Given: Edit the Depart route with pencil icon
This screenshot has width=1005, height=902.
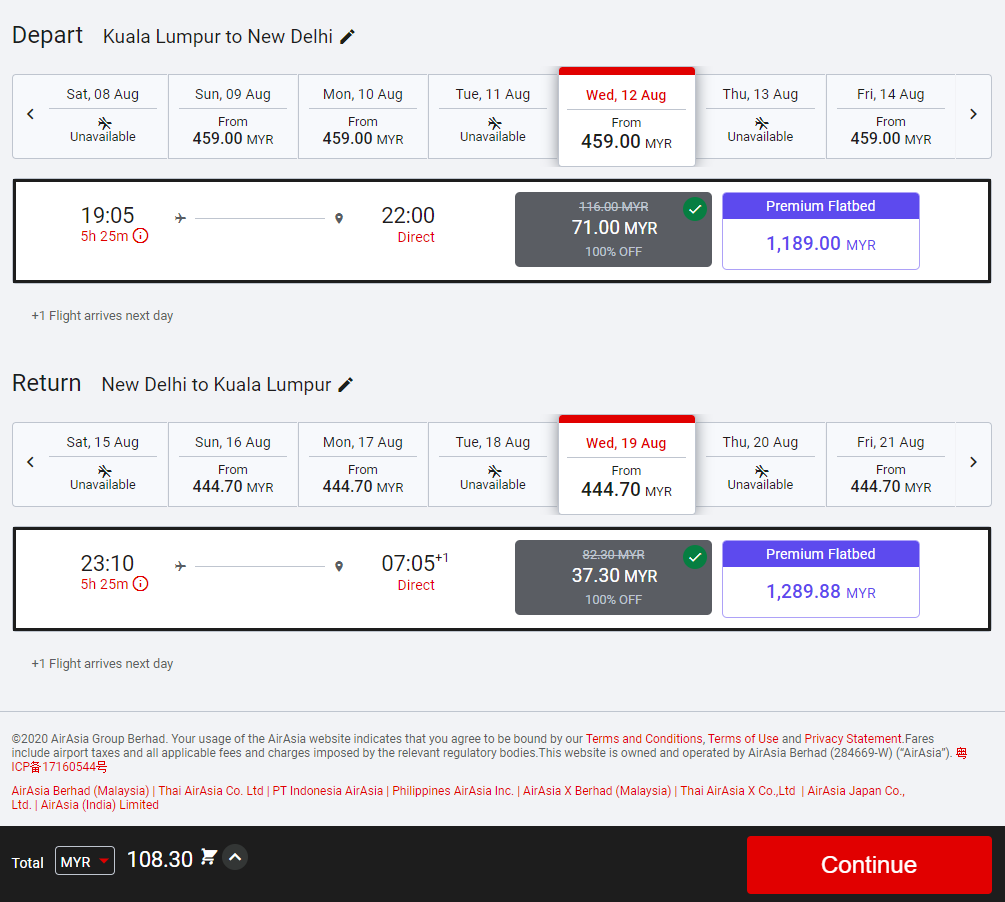Looking at the screenshot, I should (347, 37).
